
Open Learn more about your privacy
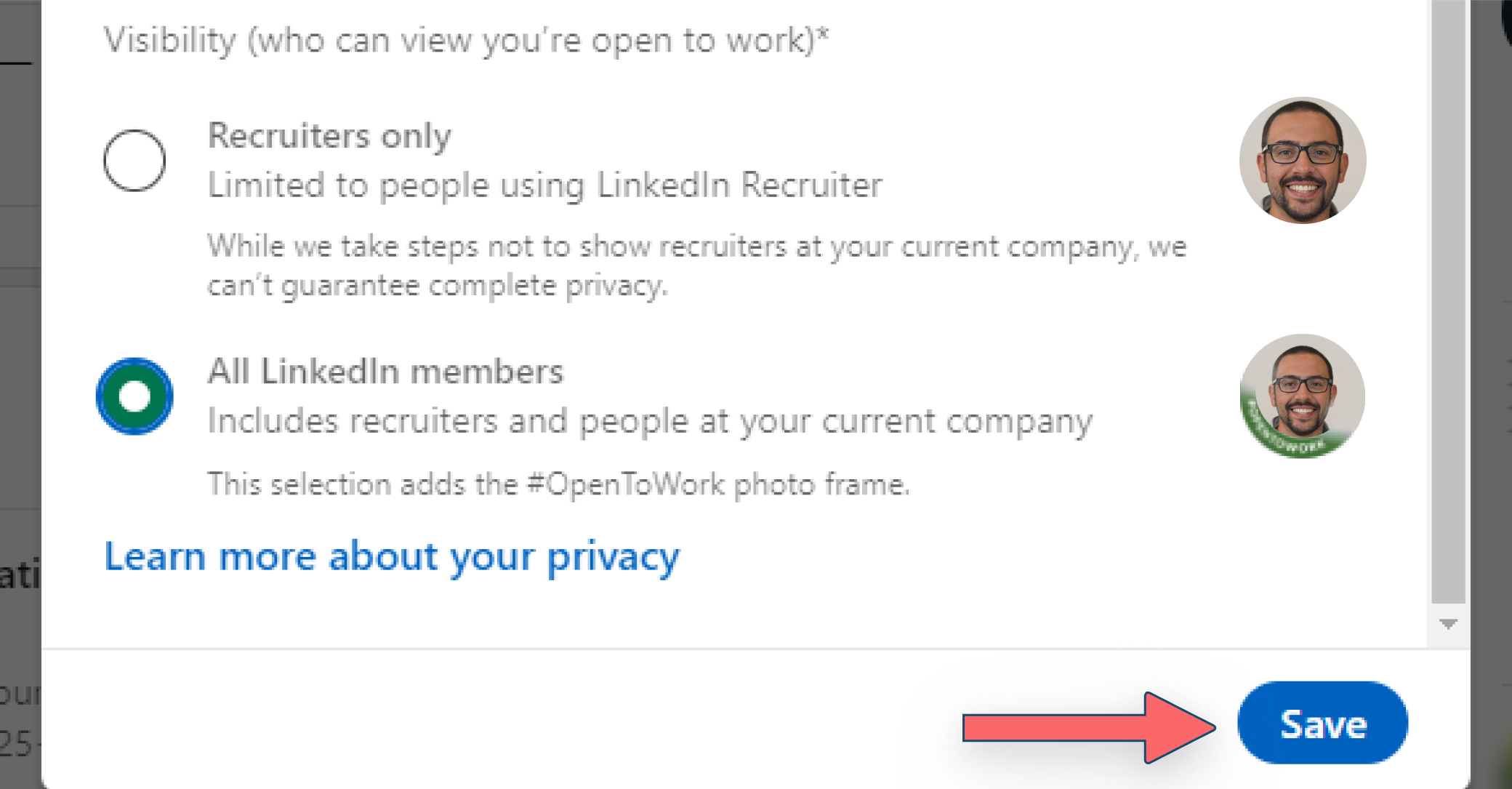point(393,556)
